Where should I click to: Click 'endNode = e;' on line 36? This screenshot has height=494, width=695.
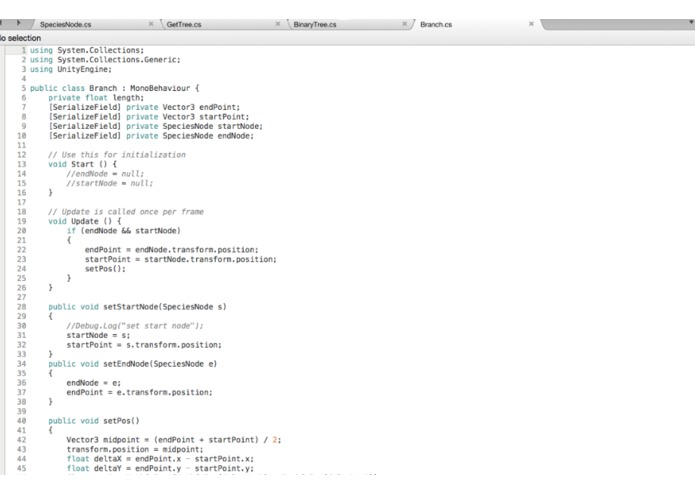pyautogui.click(x=94, y=383)
